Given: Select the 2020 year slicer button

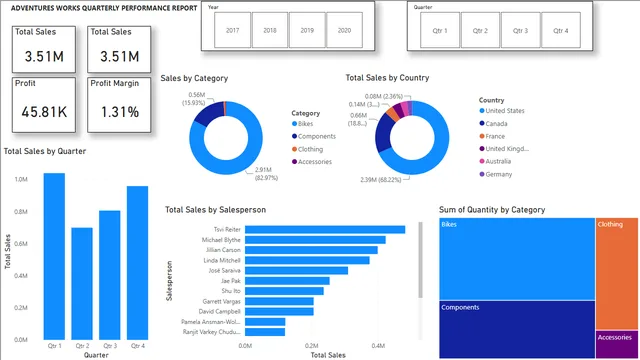Looking at the screenshot, I should 344,30.
